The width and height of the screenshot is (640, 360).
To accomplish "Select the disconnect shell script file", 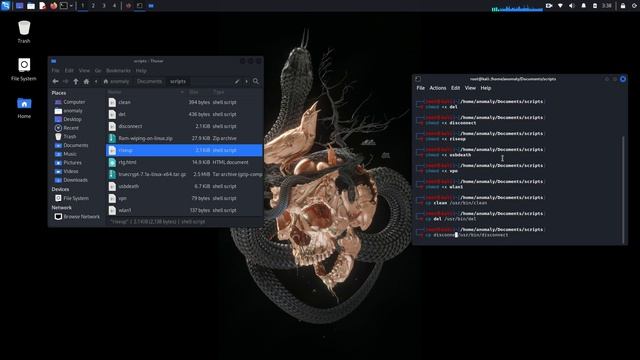I will coord(184,126).
